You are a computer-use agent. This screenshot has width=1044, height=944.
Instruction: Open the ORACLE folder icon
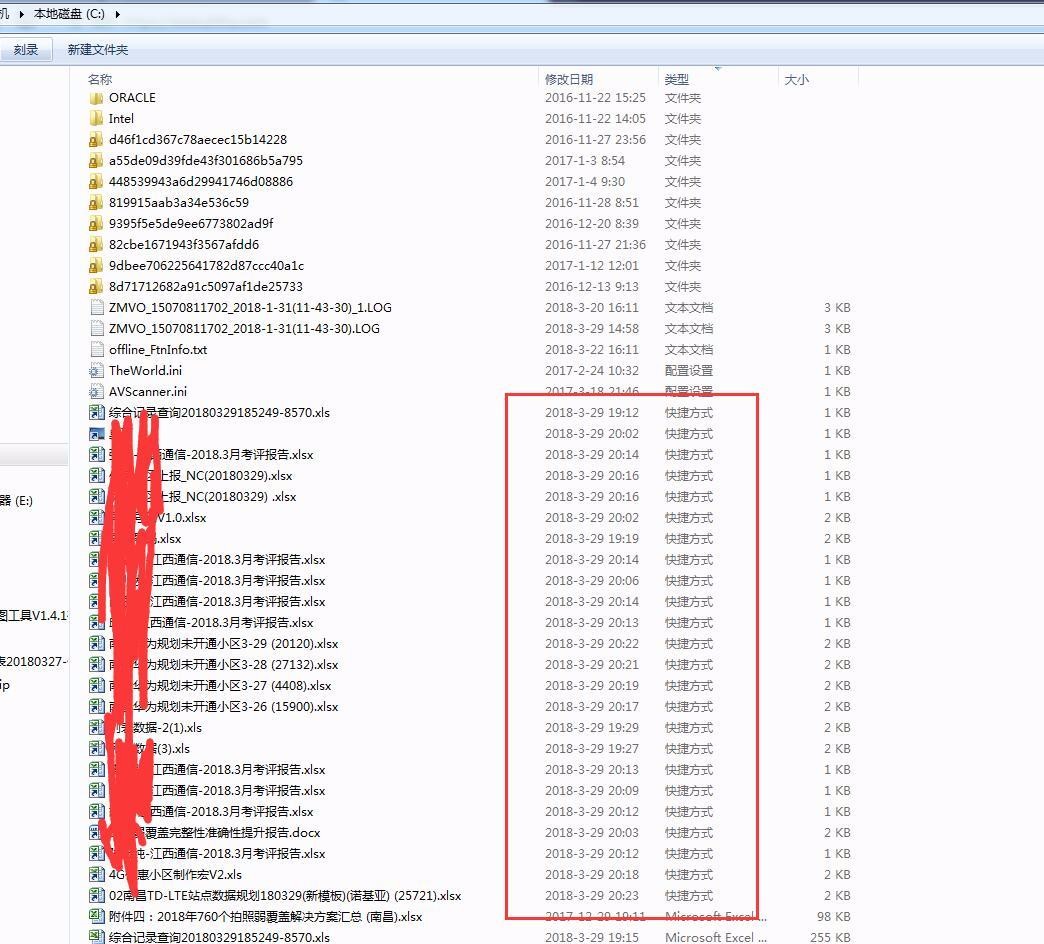(96, 98)
